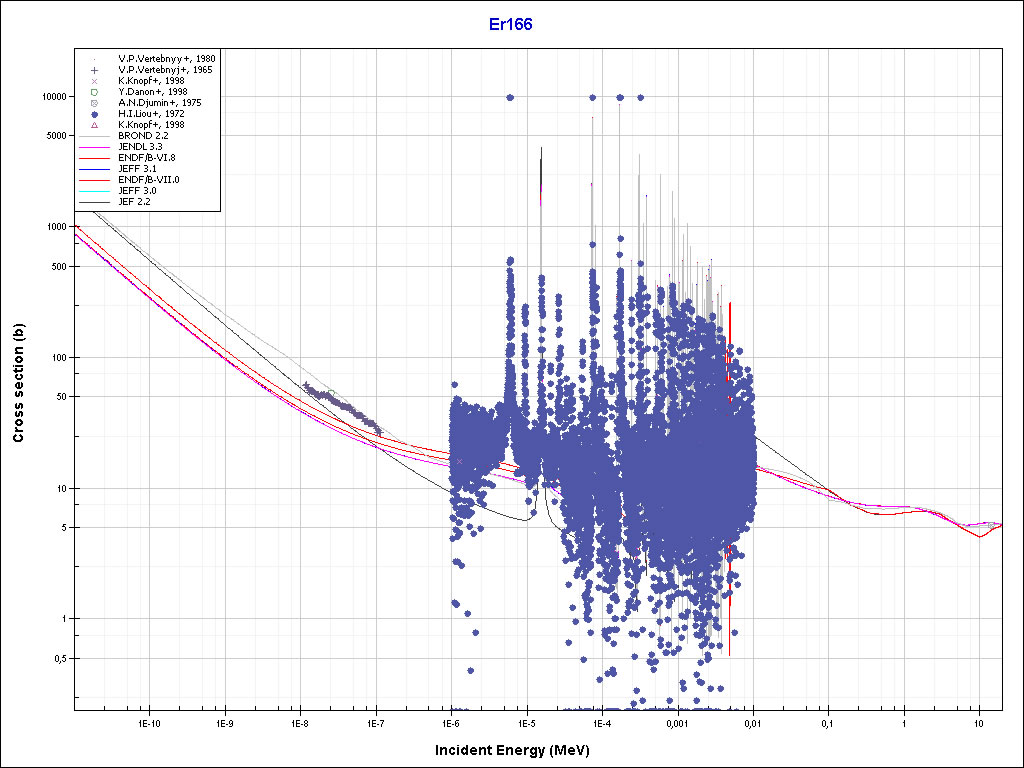Click the cross marker beside K.Knopf+, 1998
Image resolution: width=1024 pixels, height=768 pixels.
point(93,81)
